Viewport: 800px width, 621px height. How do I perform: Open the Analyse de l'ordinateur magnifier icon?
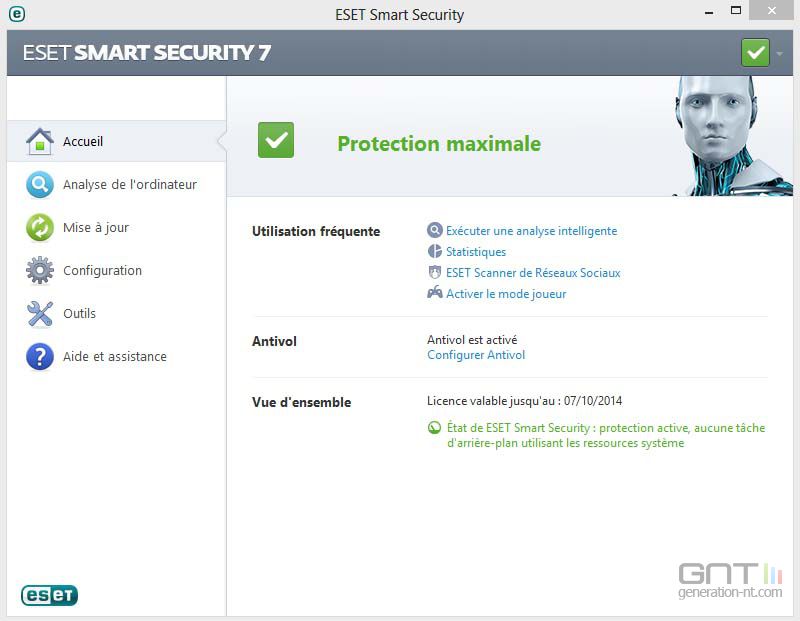pos(40,185)
